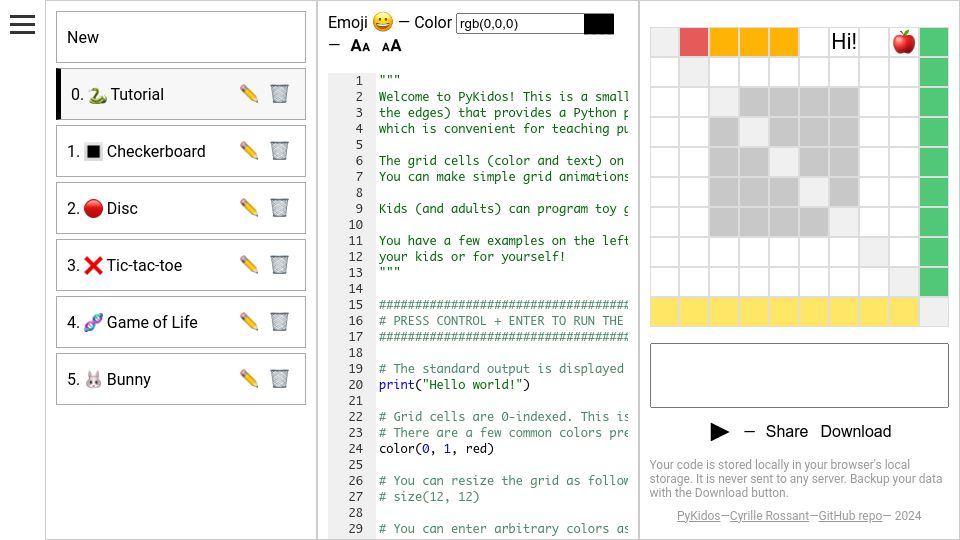Image resolution: width=960 pixels, height=540 pixels.
Task: Open the Tic-tac-toe script
Action: (x=181, y=264)
